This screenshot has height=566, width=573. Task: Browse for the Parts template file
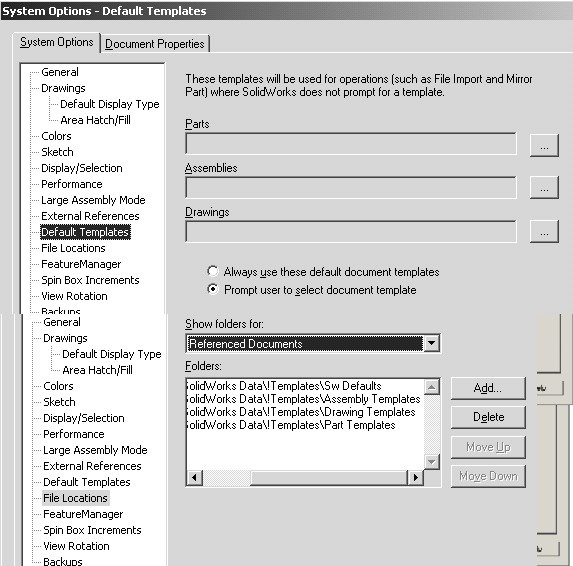544,145
